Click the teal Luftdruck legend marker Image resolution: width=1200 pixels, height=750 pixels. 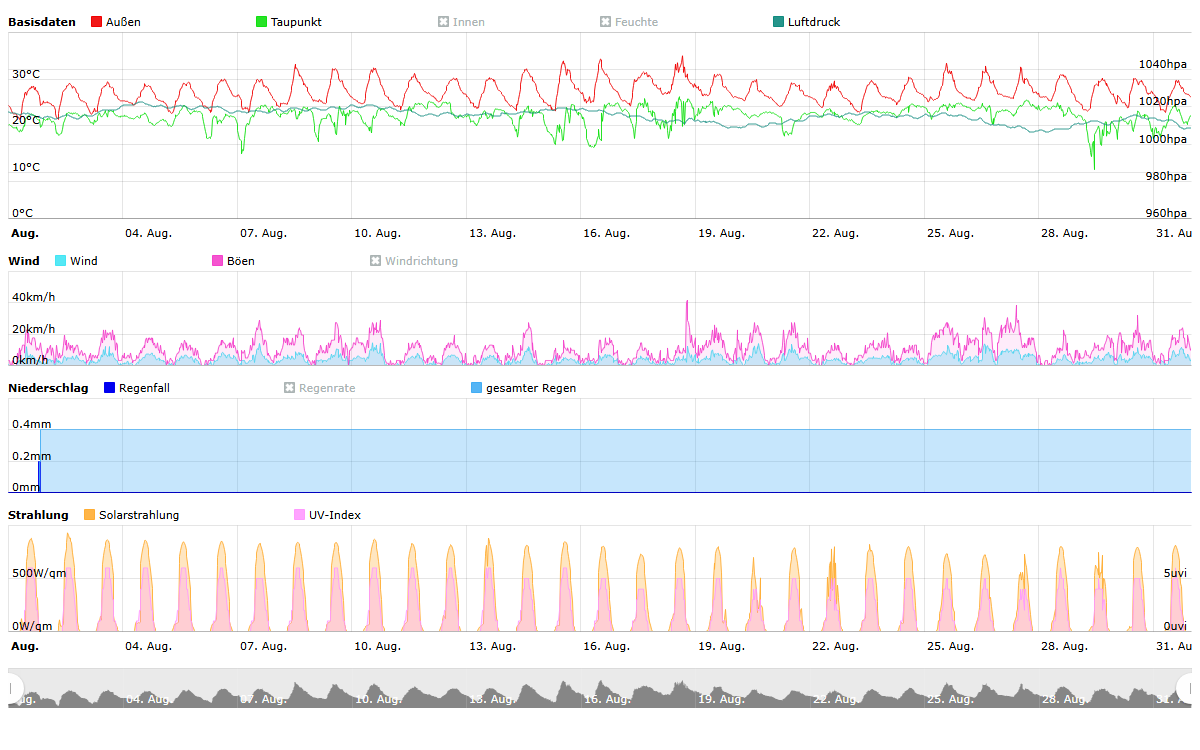(x=779, y=22)
